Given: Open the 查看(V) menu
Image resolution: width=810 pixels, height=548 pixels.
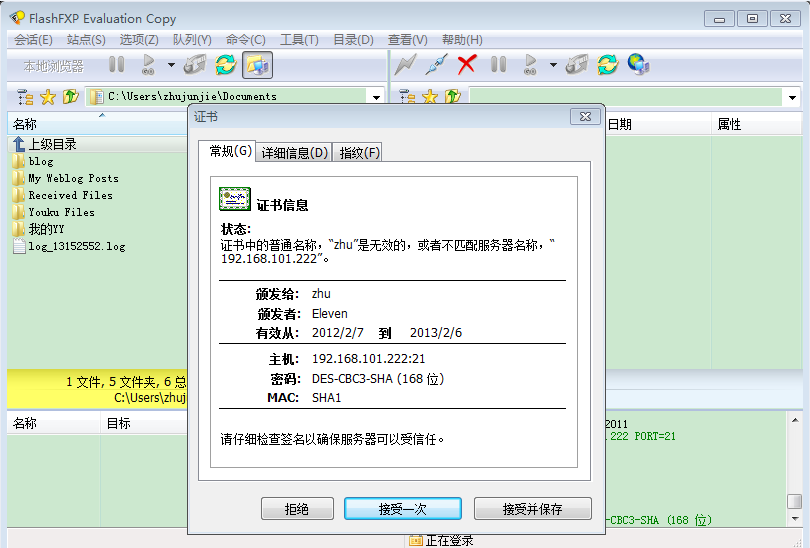Looking at the screenshot, I should click(x=408, y=40).
